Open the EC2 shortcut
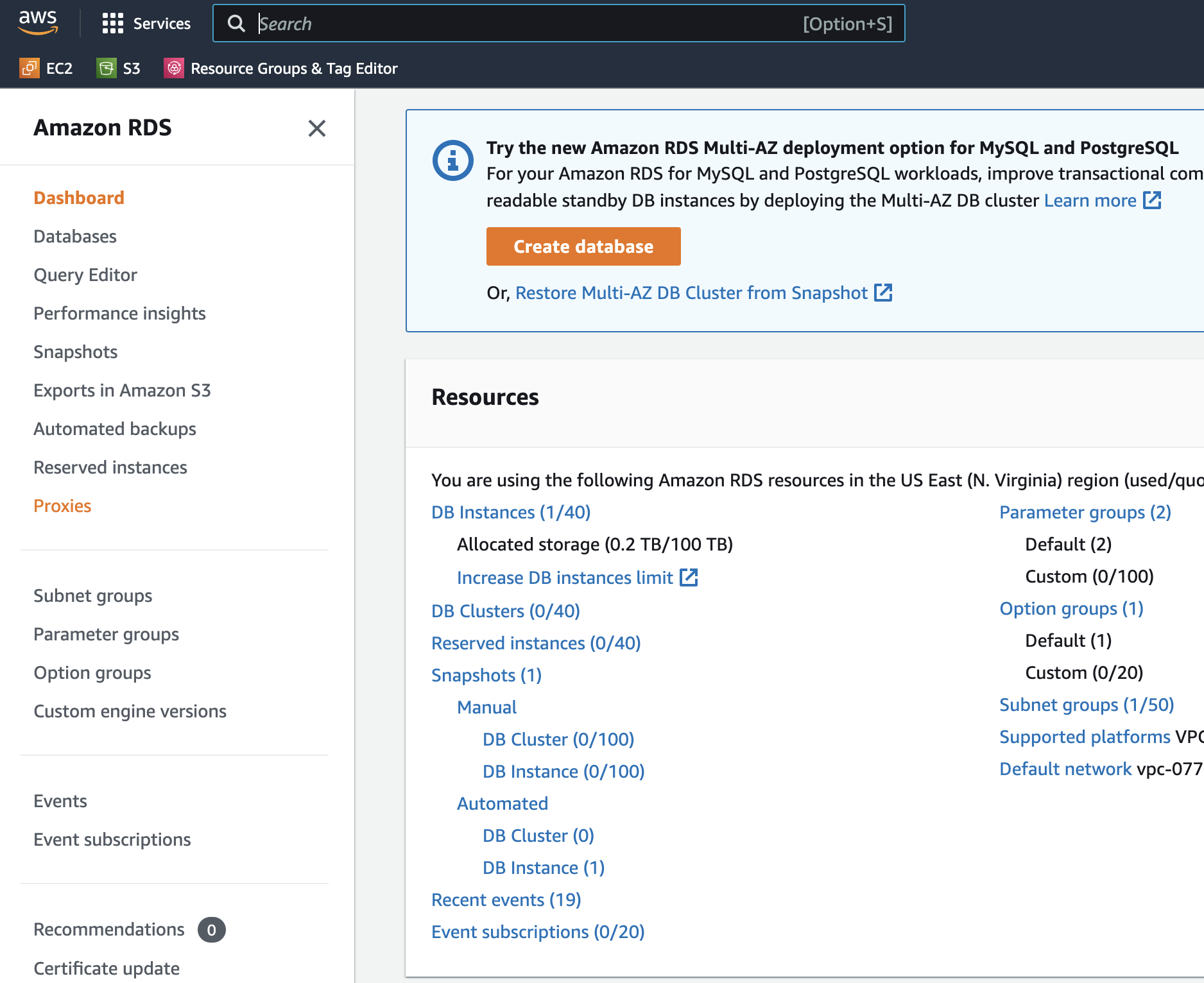Image resolution: width=1204 pixels, height=983 pixels. (x=46, y=68)
